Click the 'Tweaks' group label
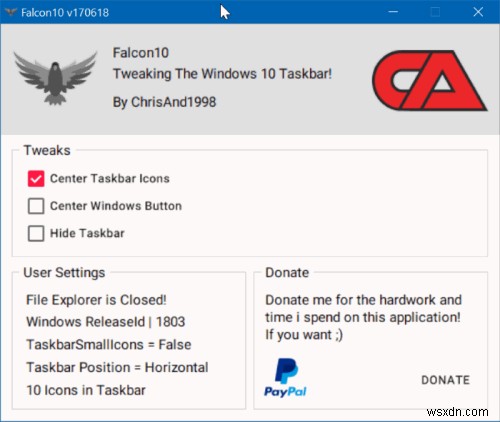500x422 pixels. 47,150
